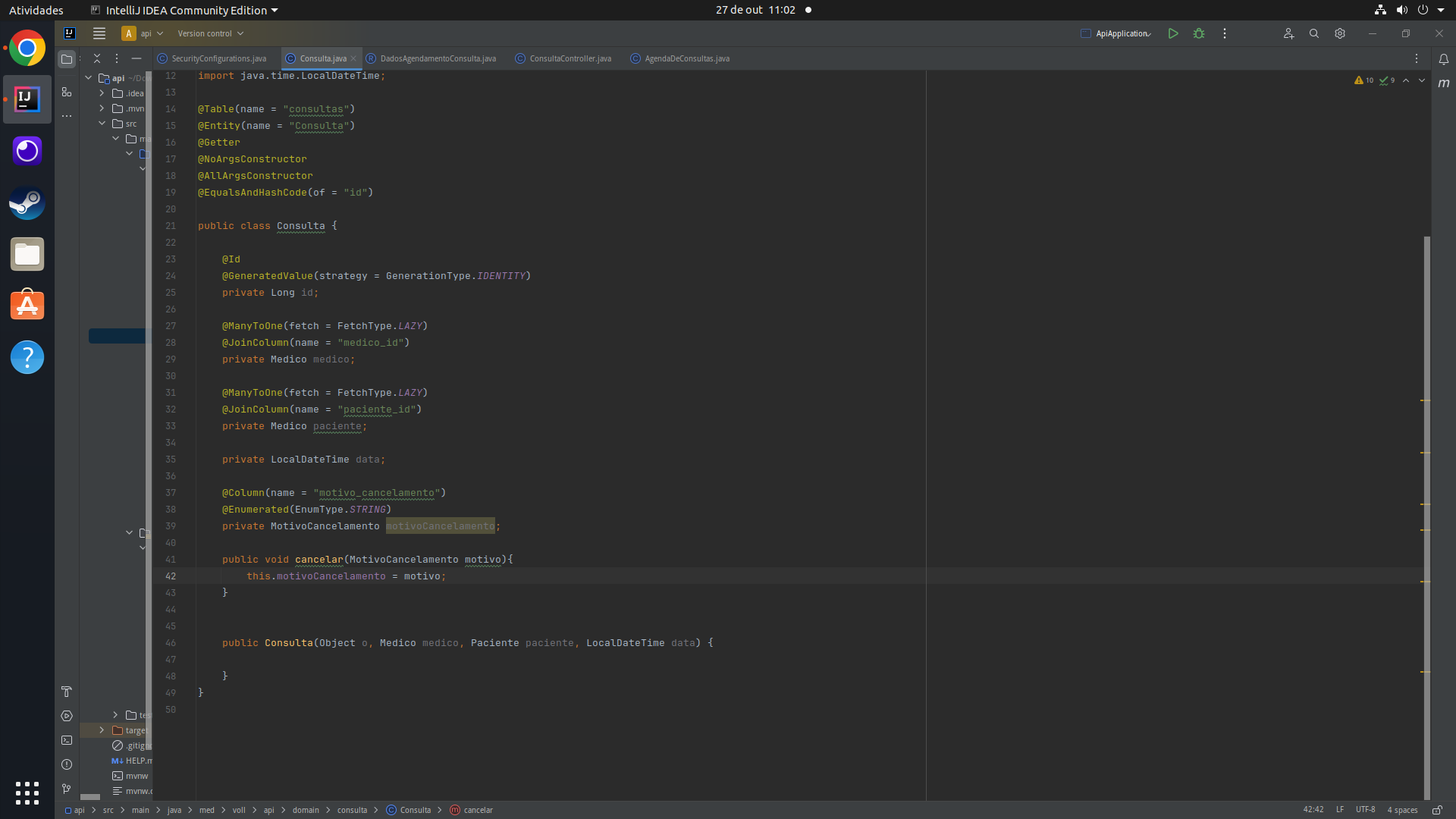Go to next highlighted error

pos(1422,80)
